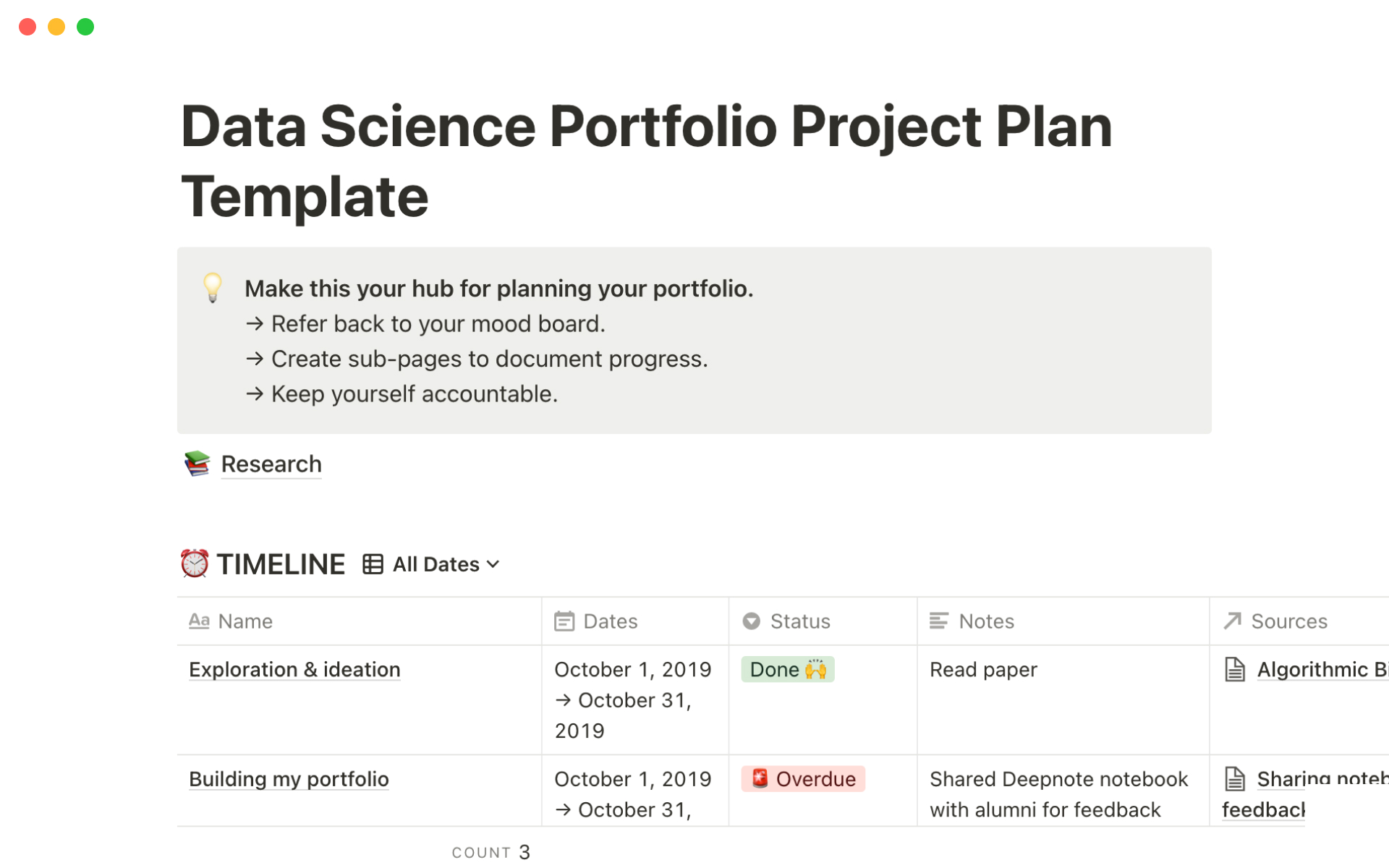Click the calendar icon in Dates header
Screen dimensions: 1389x868
coord(564,621)
